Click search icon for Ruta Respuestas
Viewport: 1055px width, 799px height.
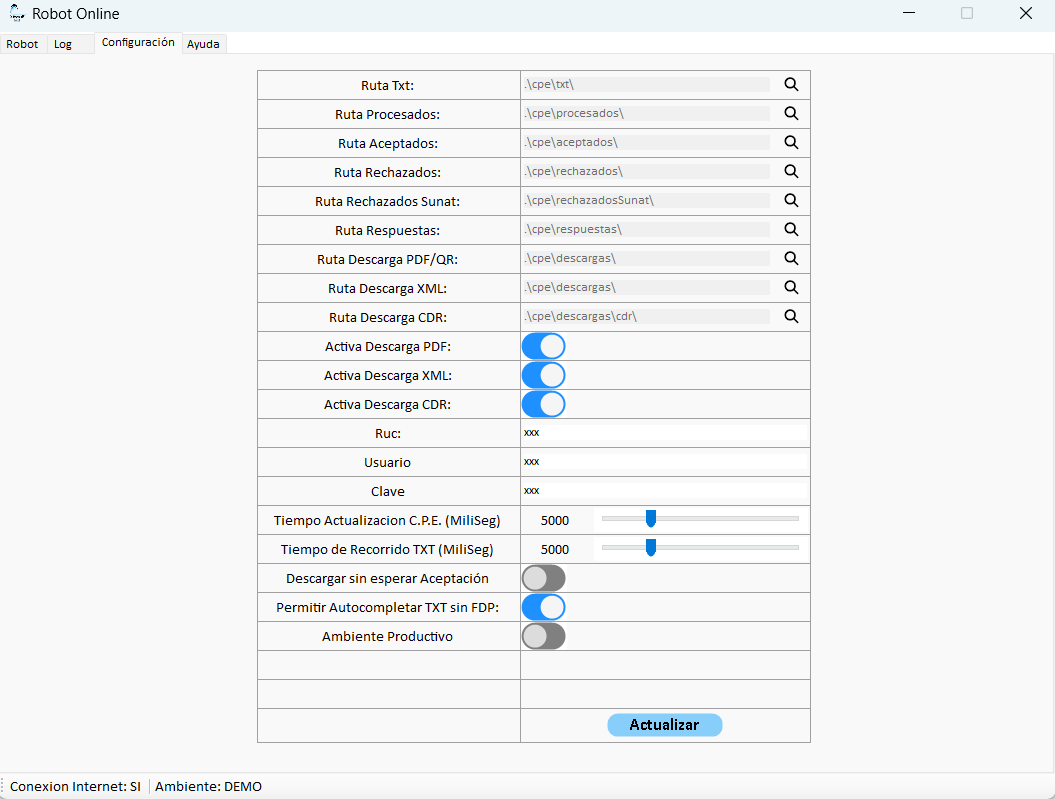[791, 229]
